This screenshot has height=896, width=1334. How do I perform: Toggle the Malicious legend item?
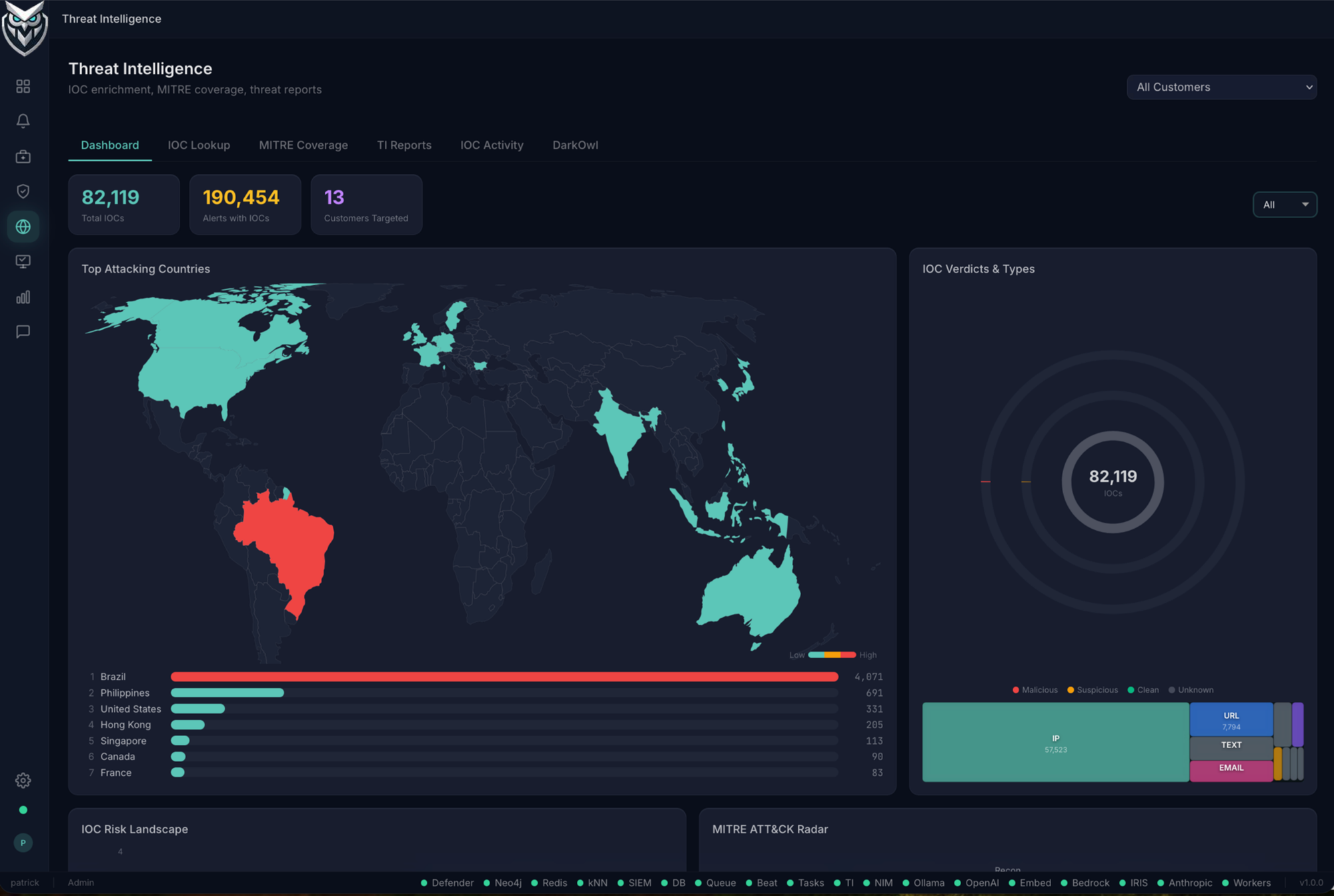[1035, 690]
